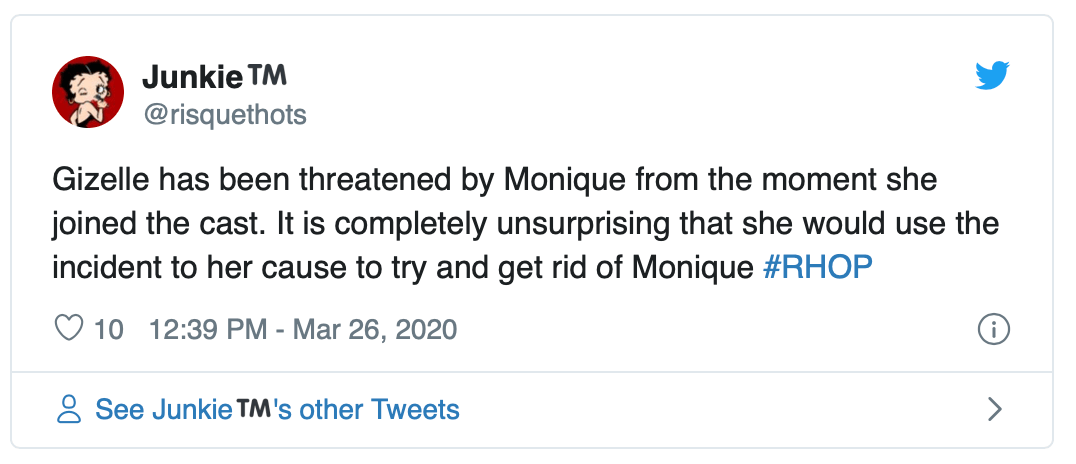This screenshot has width=1076, height=464.
Task: Visit the @risquethots handle
Action: [x=224, y=115]
